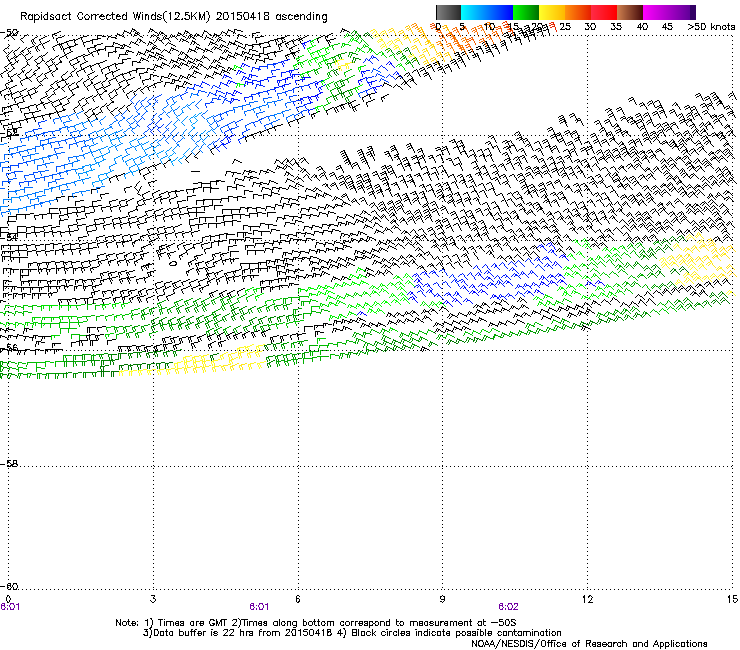The width and height of the screenshot is (740, 650).
Task: Click the '3' longitude axis label
Action: pyautogui.click(x=153, y=599)
